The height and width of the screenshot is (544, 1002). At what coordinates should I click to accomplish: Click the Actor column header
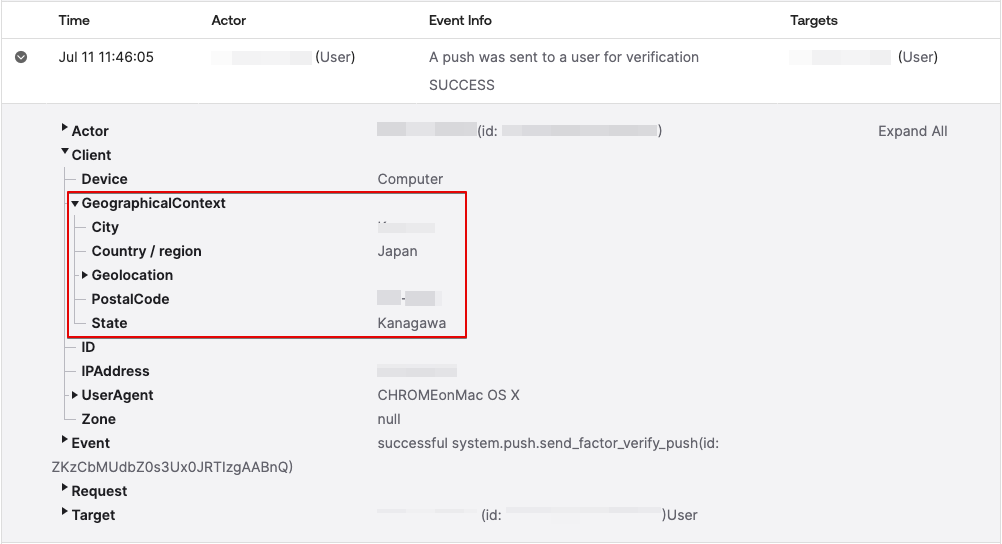[x=228, y=20]
